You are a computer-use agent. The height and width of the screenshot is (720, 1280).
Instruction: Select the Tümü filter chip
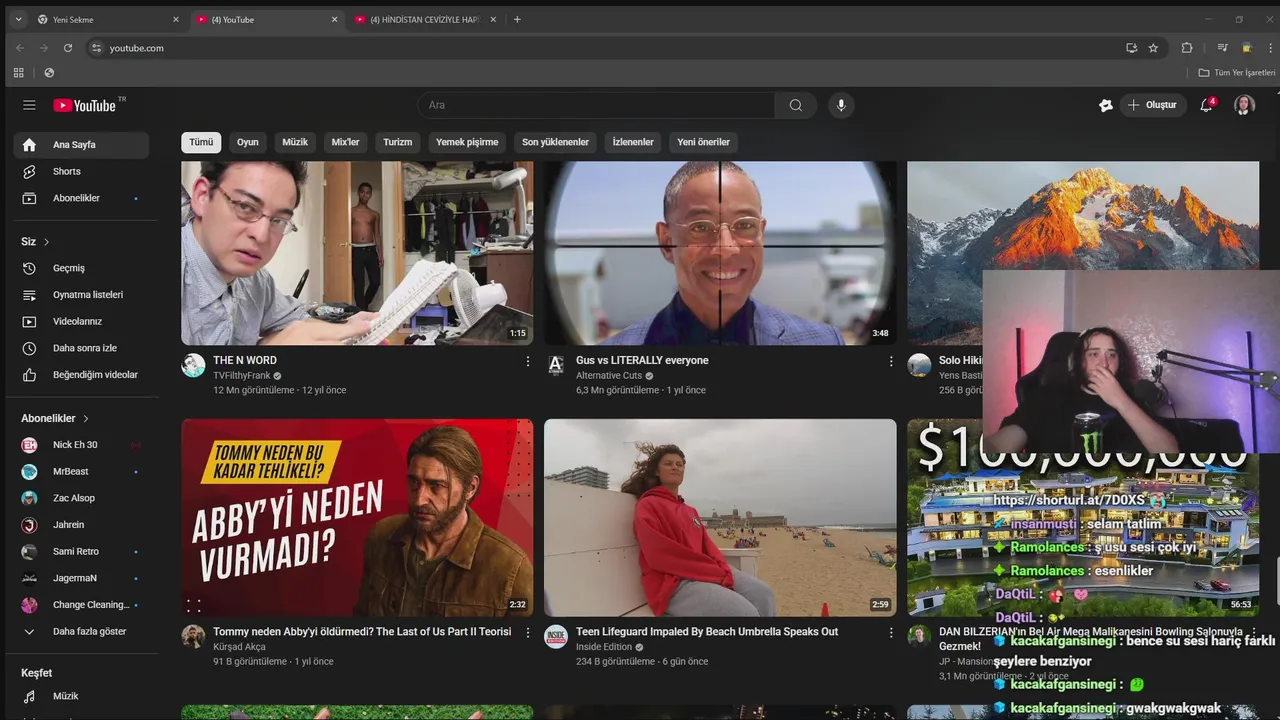(x=201, y=142)
